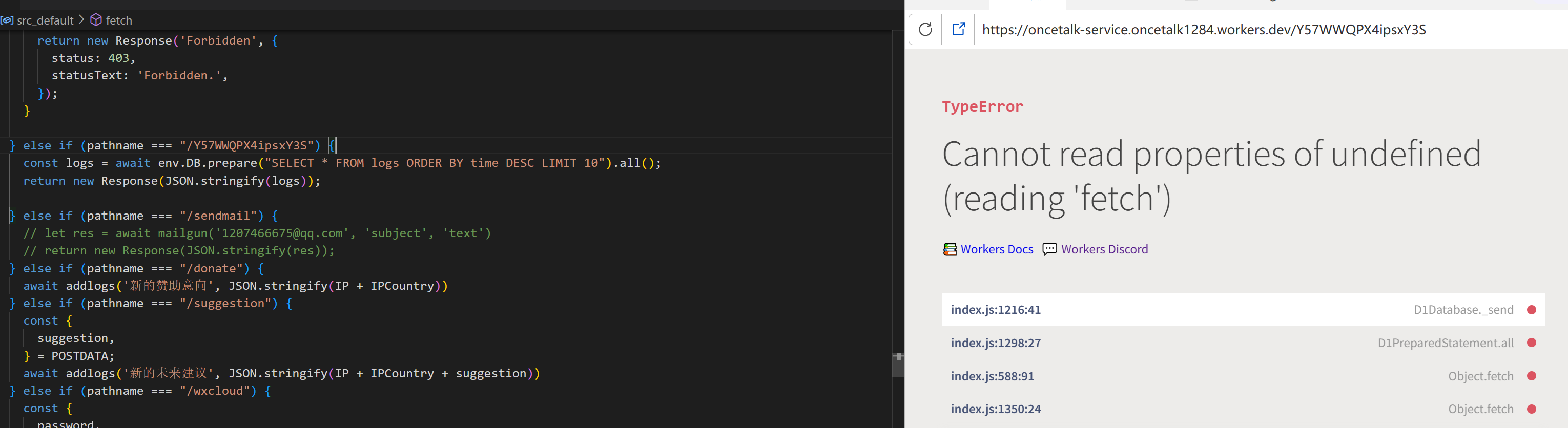The width and height of the screenshot is (1568, 428).
Task: Click the D1PreparedStatement.all function name
Action: (1446, 343)
